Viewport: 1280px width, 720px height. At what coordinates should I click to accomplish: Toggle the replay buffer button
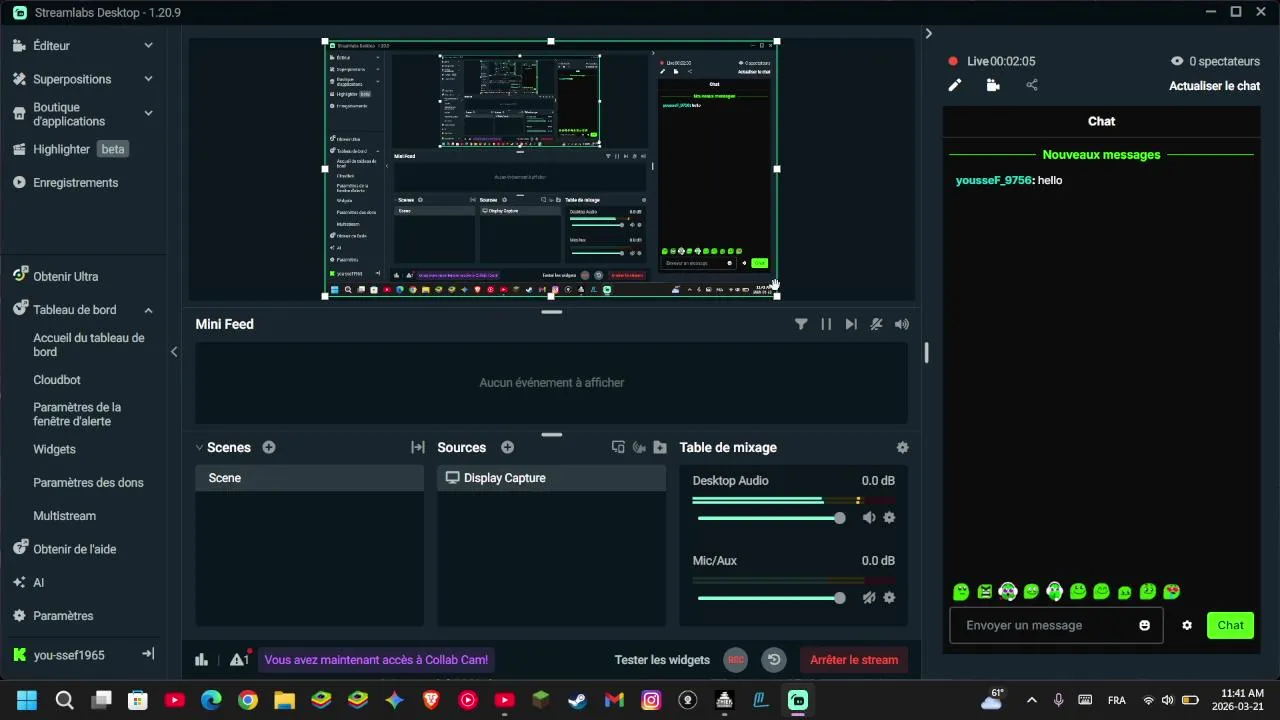(774, 660)
